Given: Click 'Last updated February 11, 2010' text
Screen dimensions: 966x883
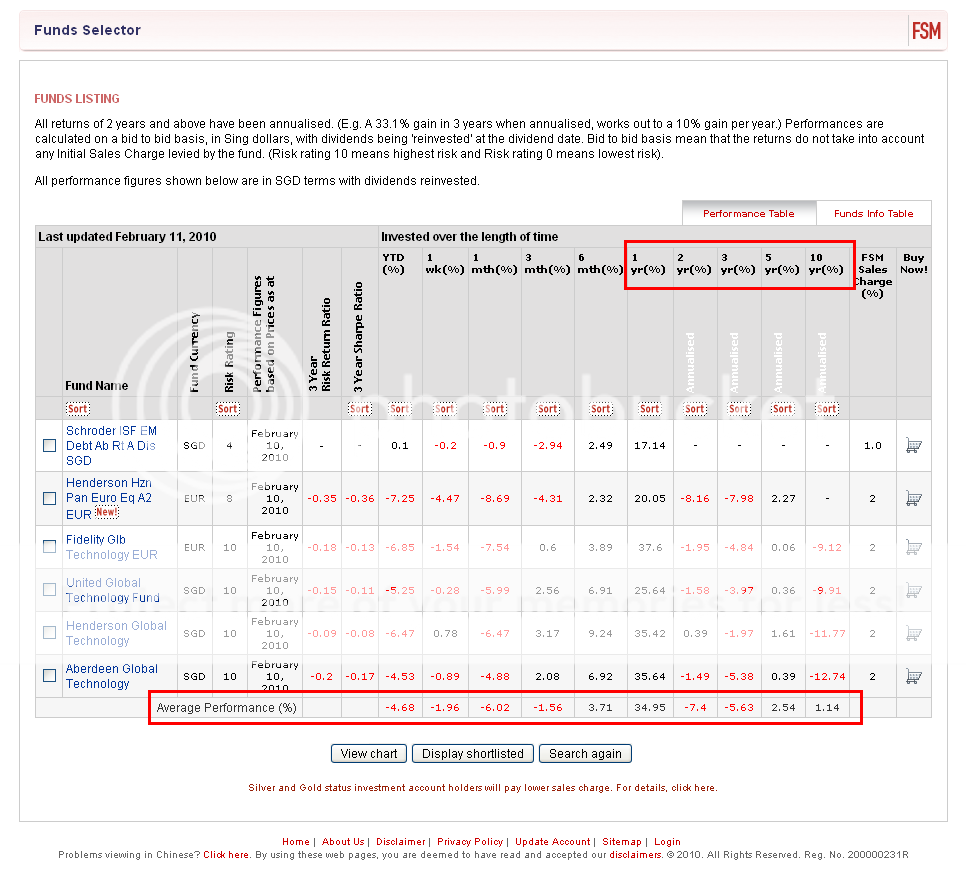Looking at the screenshot, I should [127, 237].
